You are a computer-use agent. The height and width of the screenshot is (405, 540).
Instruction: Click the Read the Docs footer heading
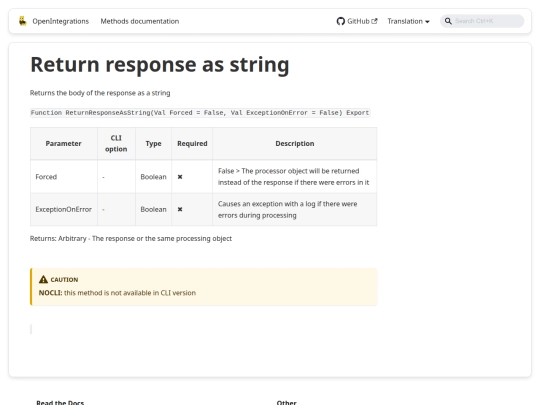tap(60, 402)
